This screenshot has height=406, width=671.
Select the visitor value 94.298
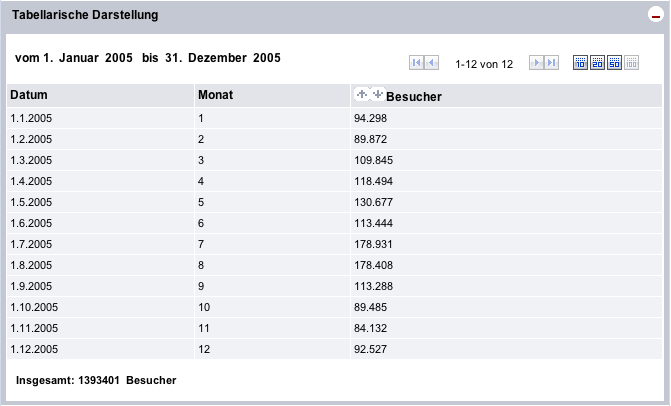(x=371, y=118)
